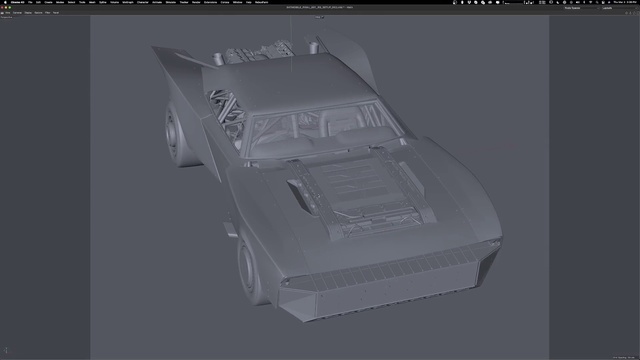Click the world axis gizmo in viewport corner
Screen dimensions: 640x360
pyautogui.click(x=6, y=350)
